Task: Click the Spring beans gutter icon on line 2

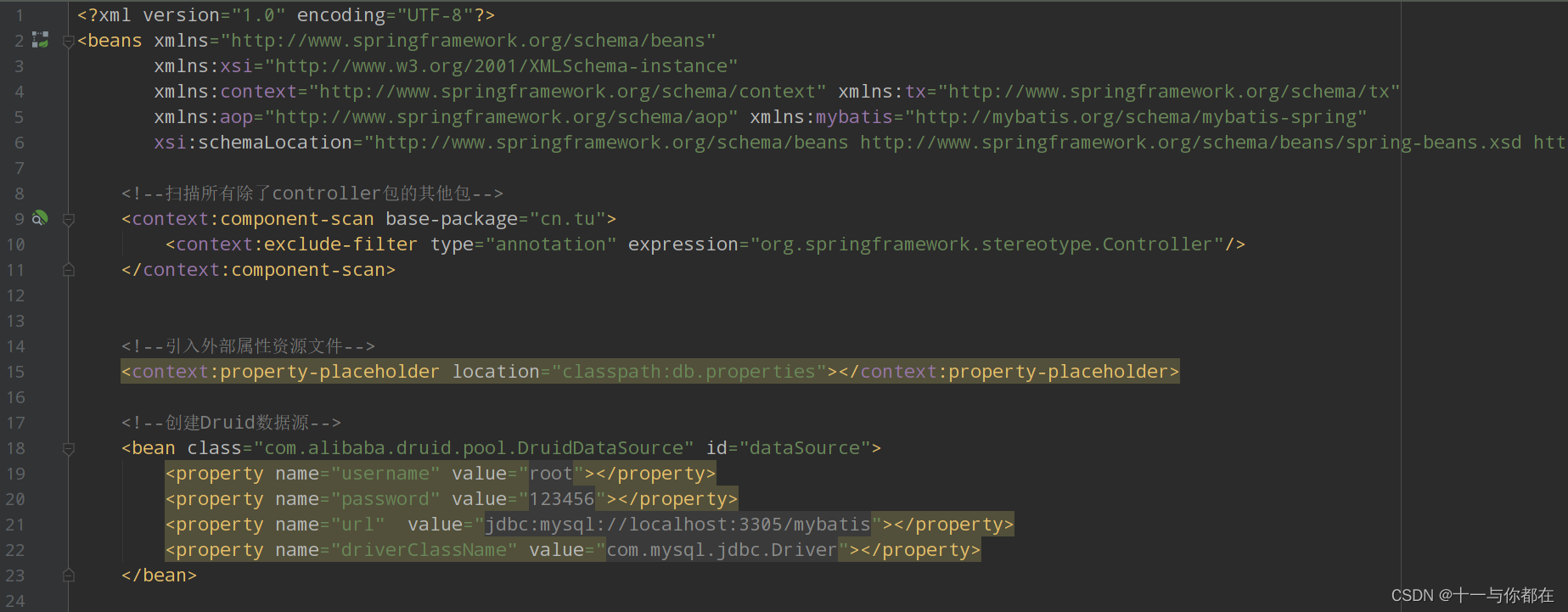Action: tap(40, 39)
